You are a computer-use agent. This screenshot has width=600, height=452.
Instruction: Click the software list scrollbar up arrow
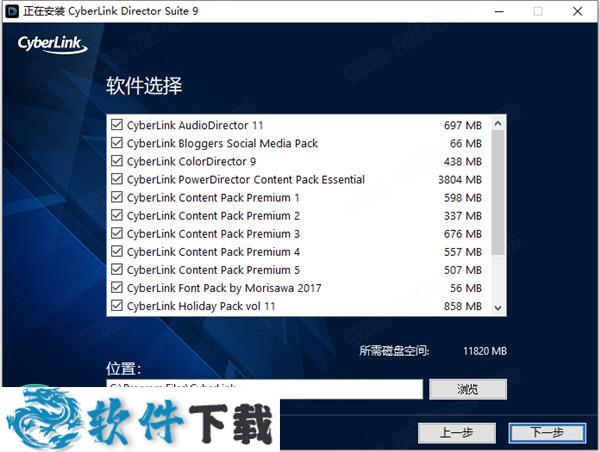[498, 121]
